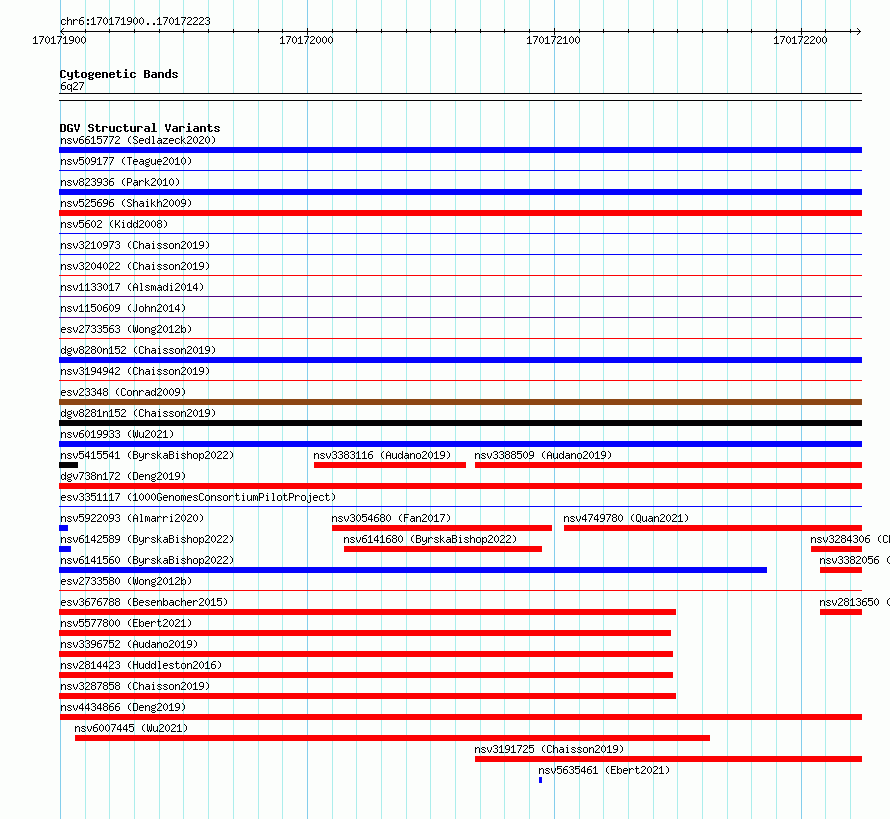The height and width of the screenshot is (819, 890).
Task: Select nsv3204022 (Chaisson2019) variant label
Action: 135,266
